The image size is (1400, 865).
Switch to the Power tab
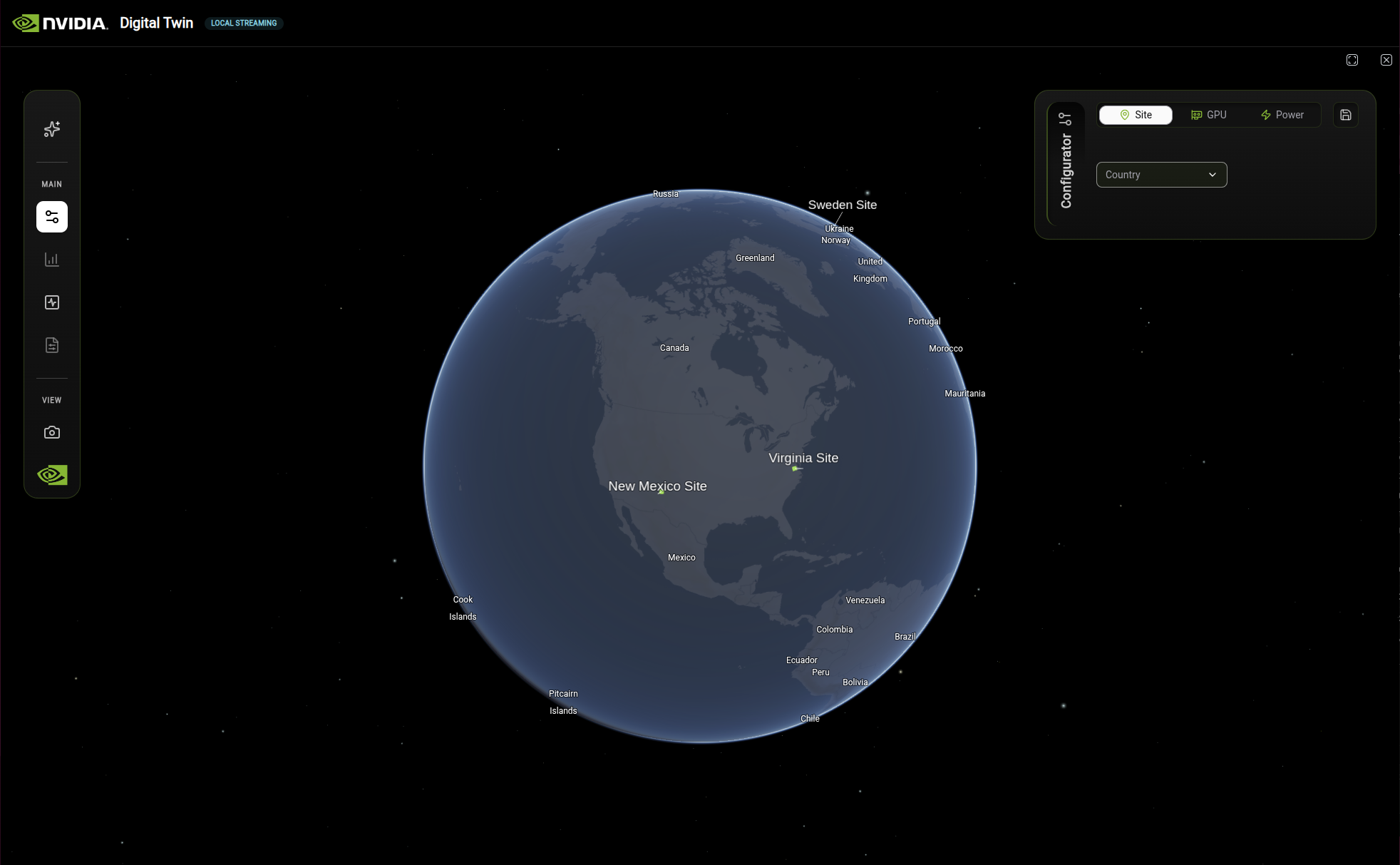[x=1282, y=115]
